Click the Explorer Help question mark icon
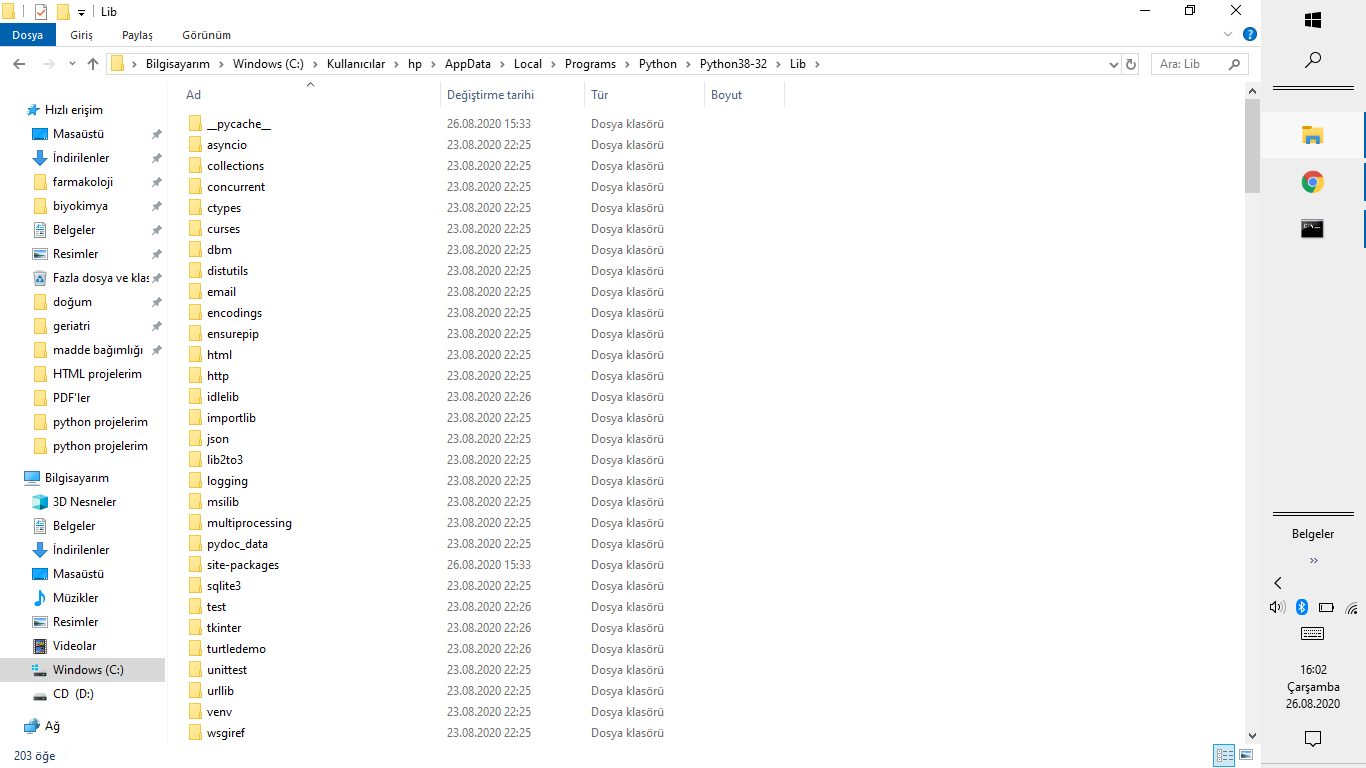 pyautogui.click(x=1250, y=34)
